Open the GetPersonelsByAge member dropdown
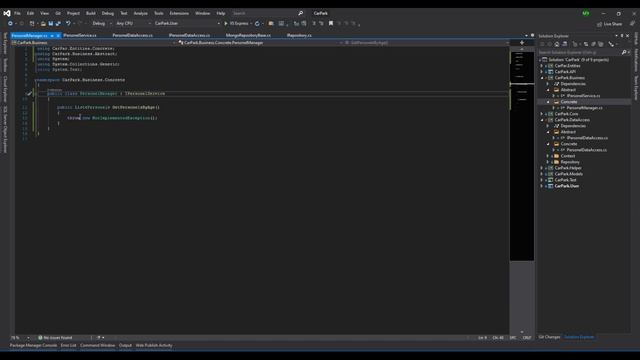Screen dimensions: 640x360 [427, 42]
